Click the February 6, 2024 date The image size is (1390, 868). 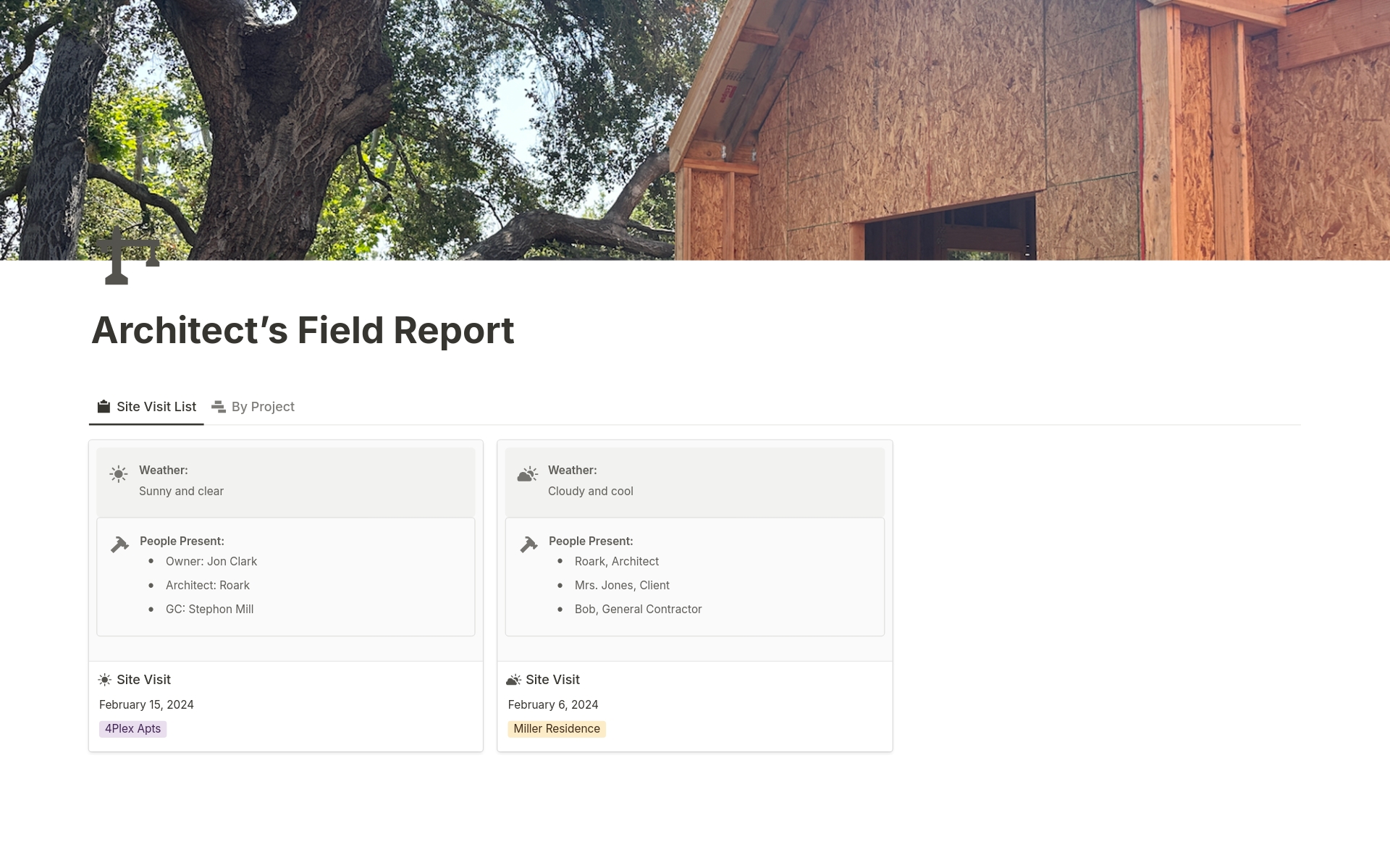point(552,704)
